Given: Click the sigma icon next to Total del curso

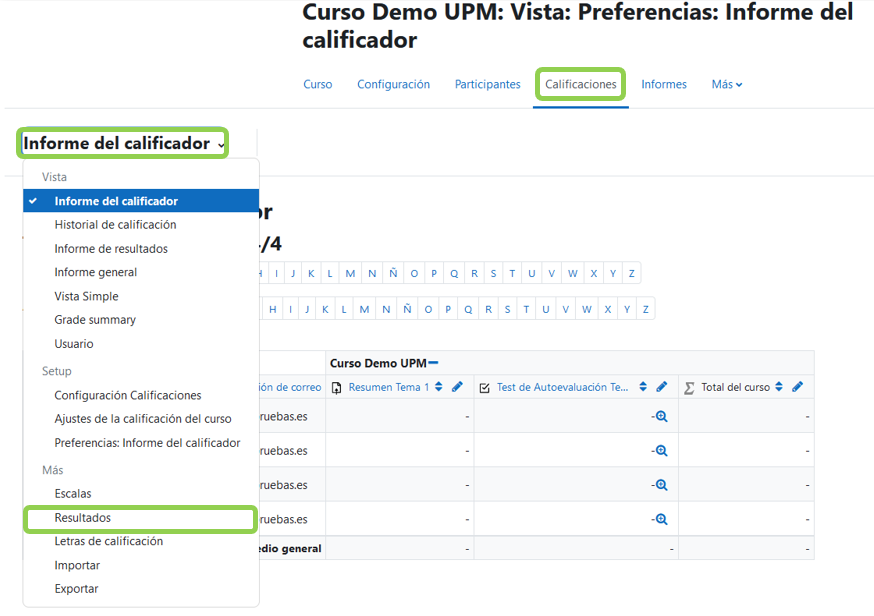Looking at the screenshot, I should click(687, 386).
